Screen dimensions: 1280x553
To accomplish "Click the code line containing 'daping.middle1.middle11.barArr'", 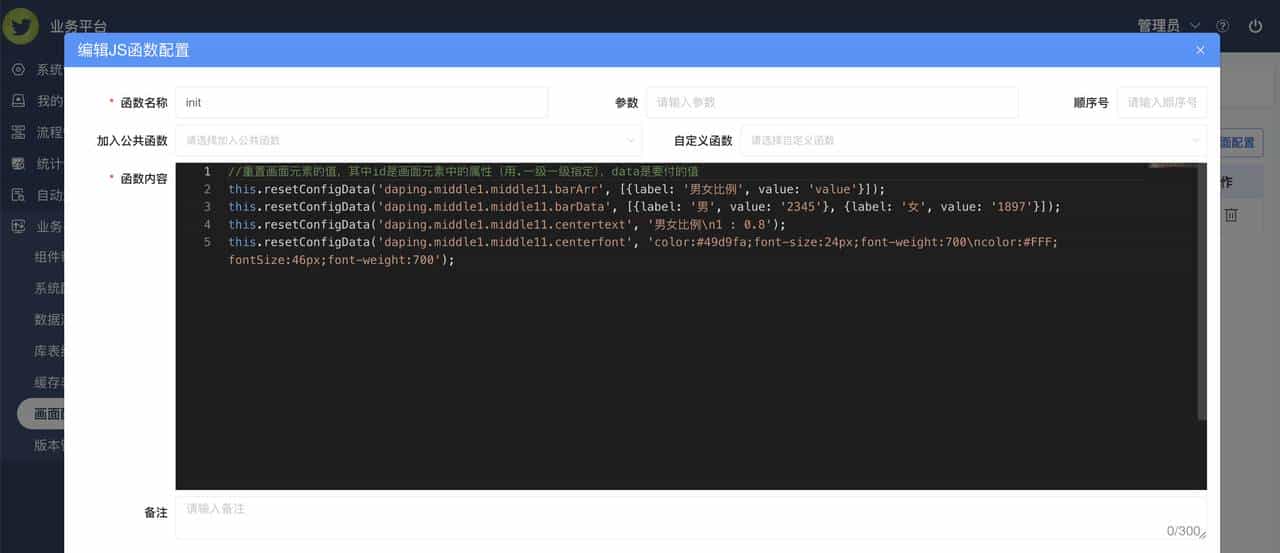I will click(557, 189).
